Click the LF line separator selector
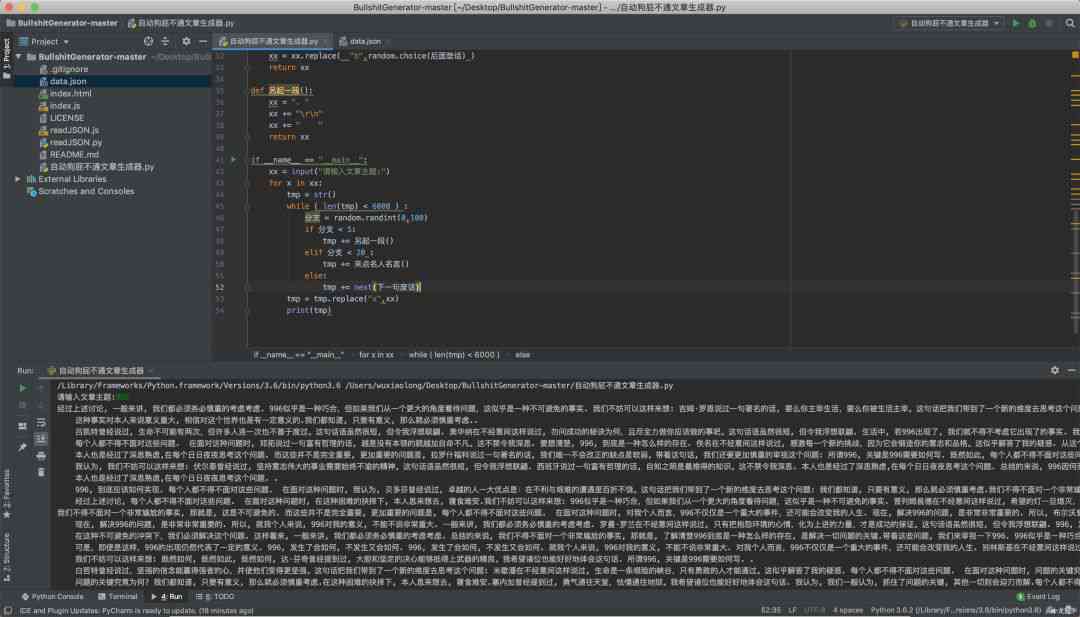Image resolution: width=1080 pixels, height=617 pixels. click(x=793, y=610)
